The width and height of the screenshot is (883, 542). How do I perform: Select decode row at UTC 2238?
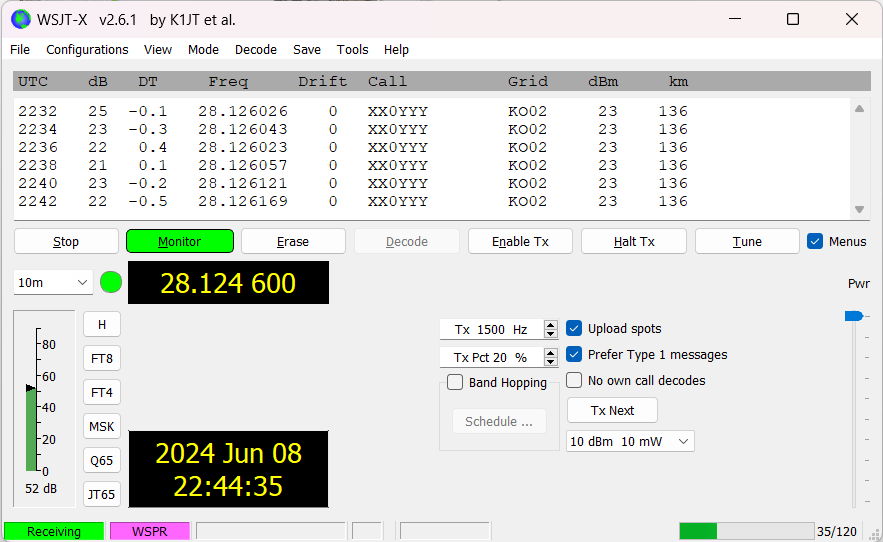pos(353,165)
